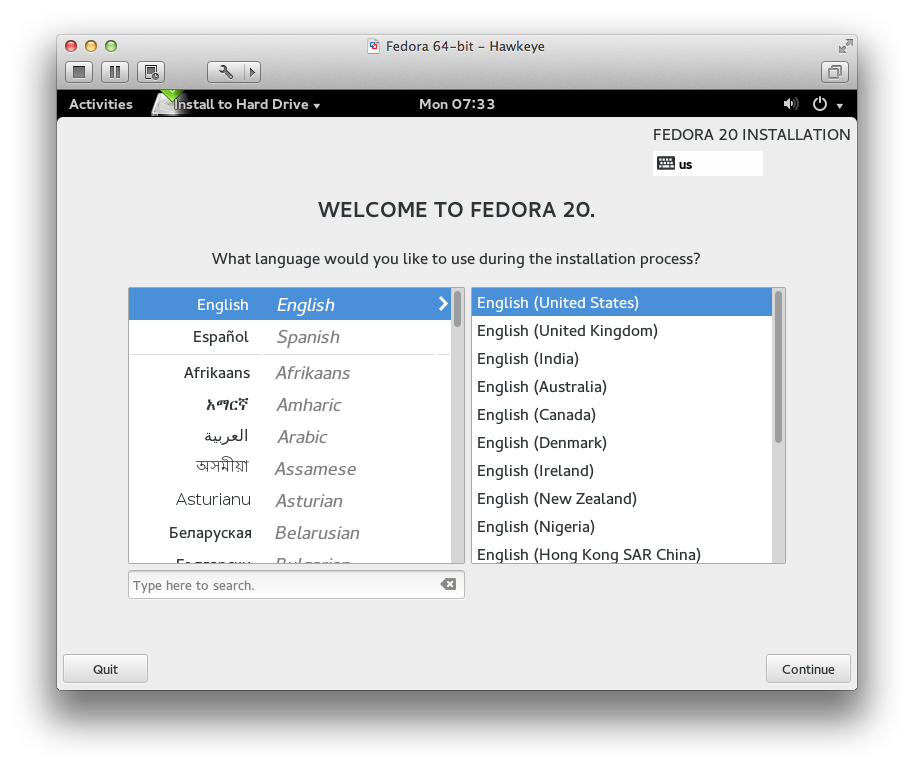Screen dimensions: 914x769
Task: Click the Quit button
Action: pos(106,669)
